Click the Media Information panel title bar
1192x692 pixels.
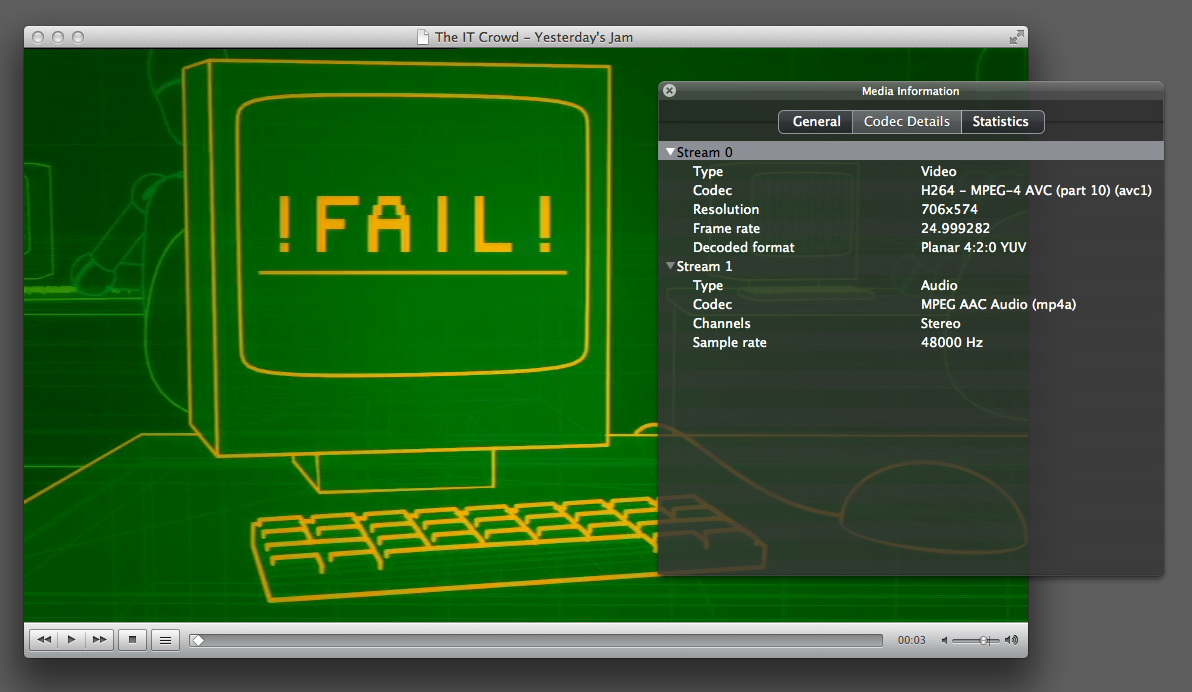point(911,90)
